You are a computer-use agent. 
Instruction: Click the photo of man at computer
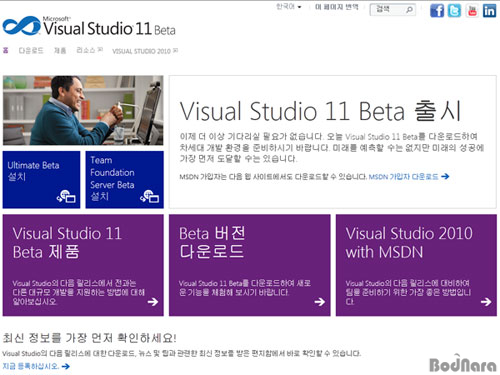tap(83, 110)
